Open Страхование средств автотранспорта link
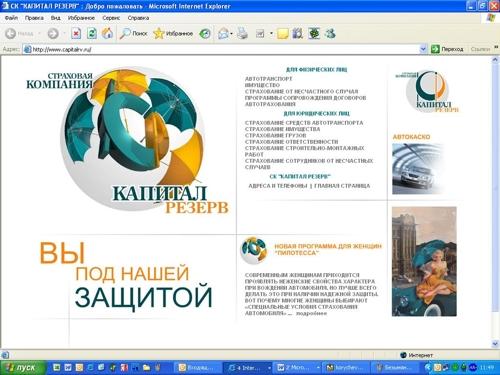This screenshot has height=375, width=500. pyautogui.click(x=304, y=123)
